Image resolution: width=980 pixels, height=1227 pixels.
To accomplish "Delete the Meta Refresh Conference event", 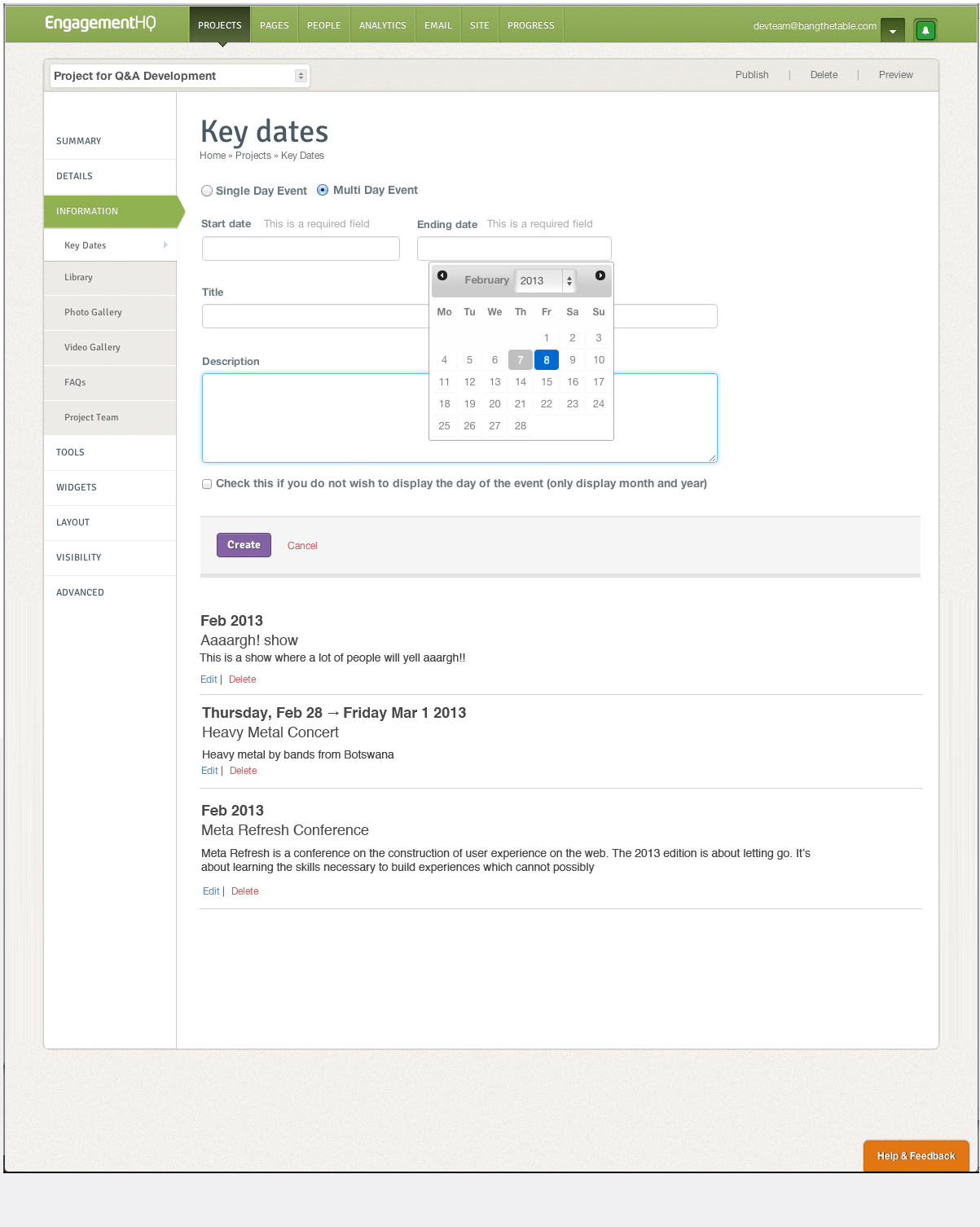I will point(245,891).
